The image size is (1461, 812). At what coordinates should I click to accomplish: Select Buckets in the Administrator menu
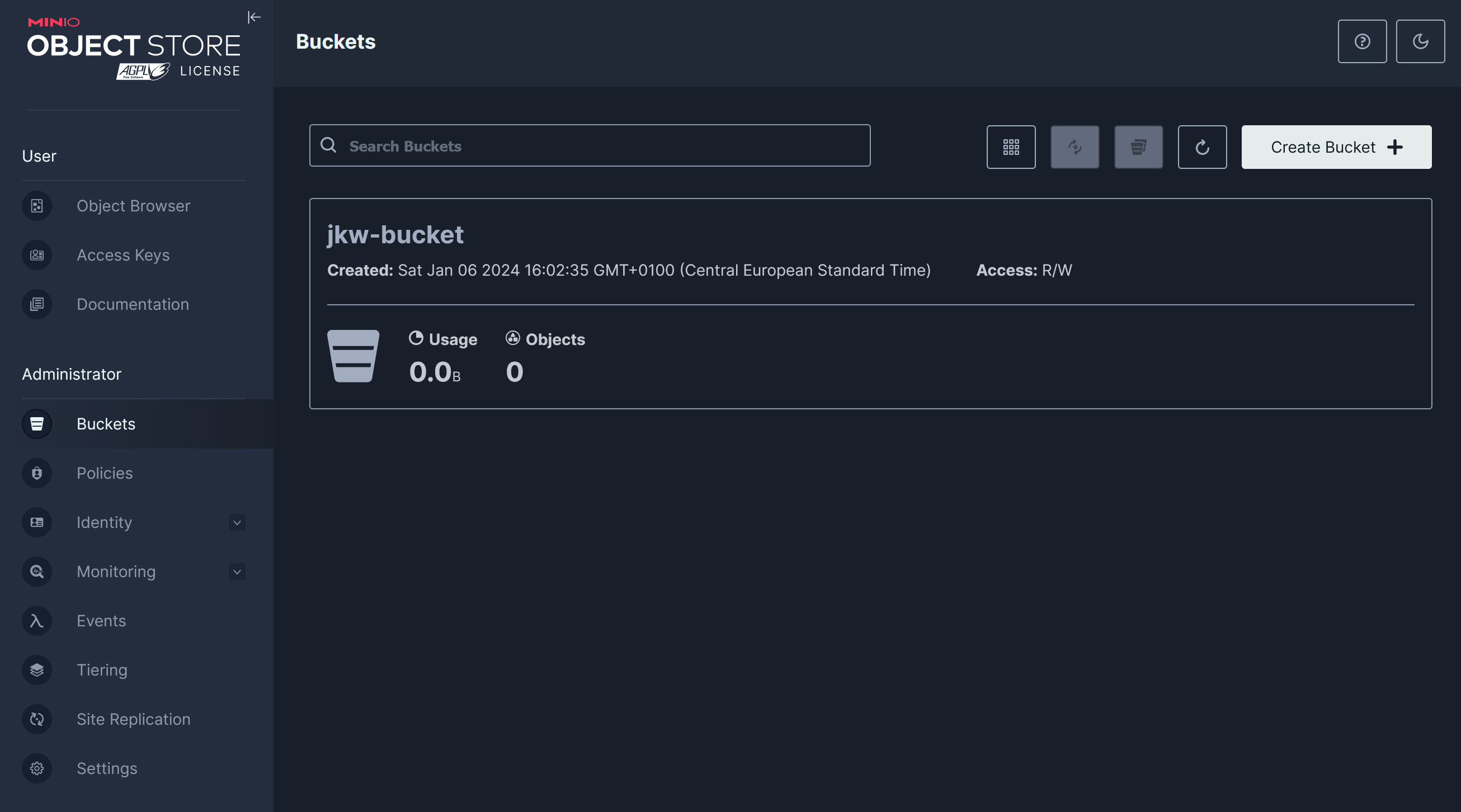pos(106,423)
